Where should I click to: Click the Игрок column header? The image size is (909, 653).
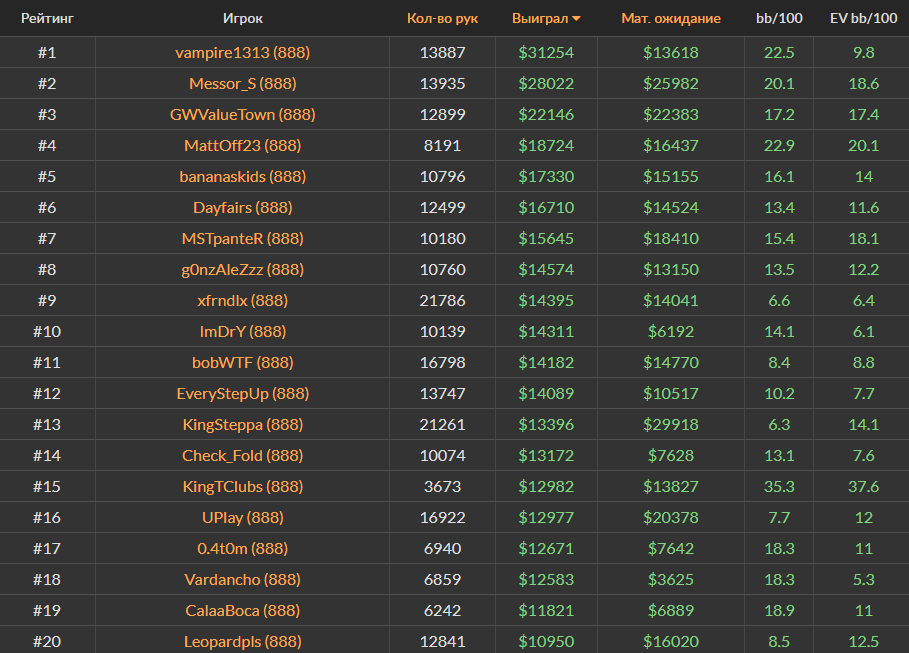(242, 18)
